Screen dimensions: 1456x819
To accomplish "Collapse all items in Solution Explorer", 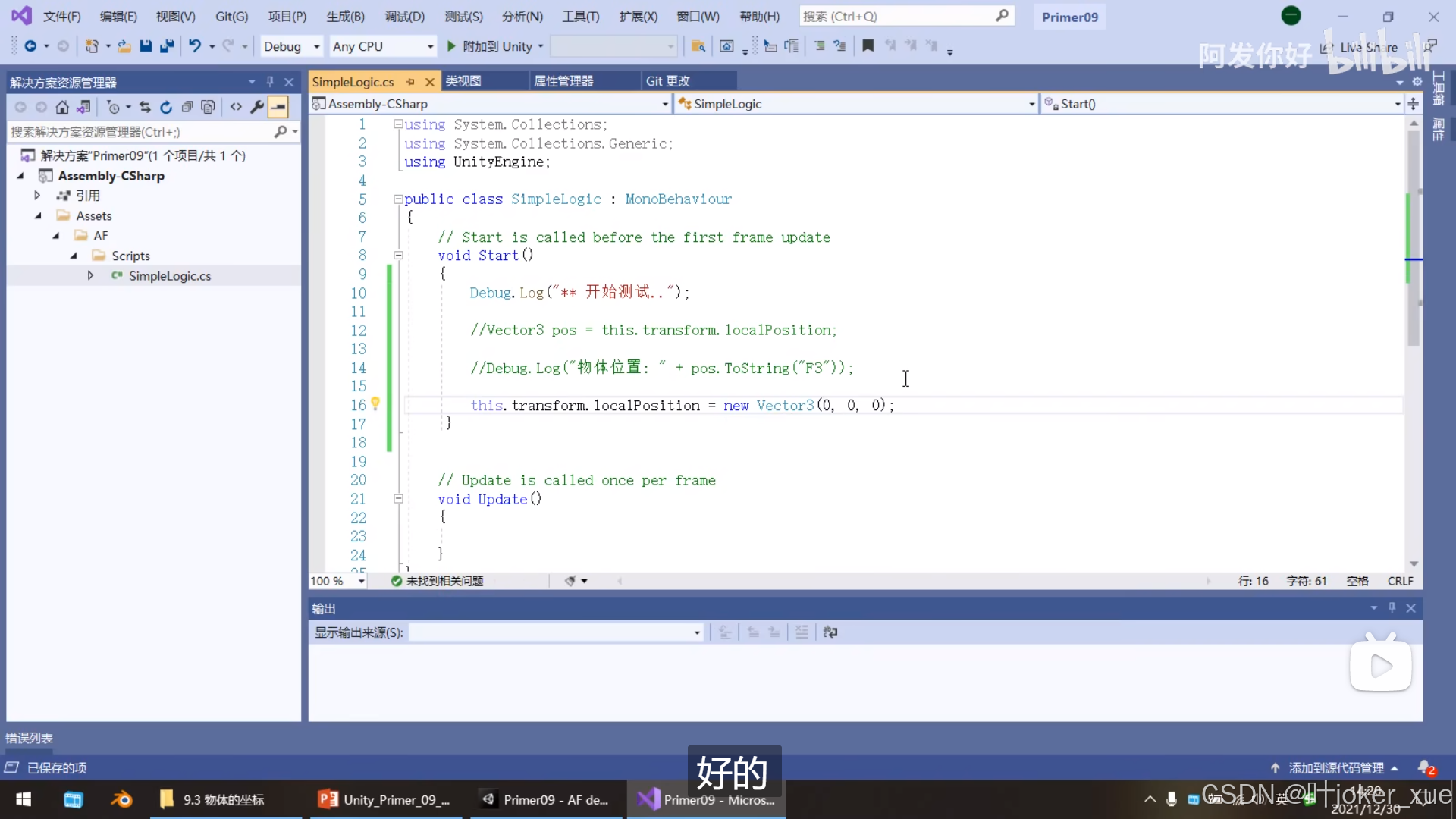I will click(187, 107).
